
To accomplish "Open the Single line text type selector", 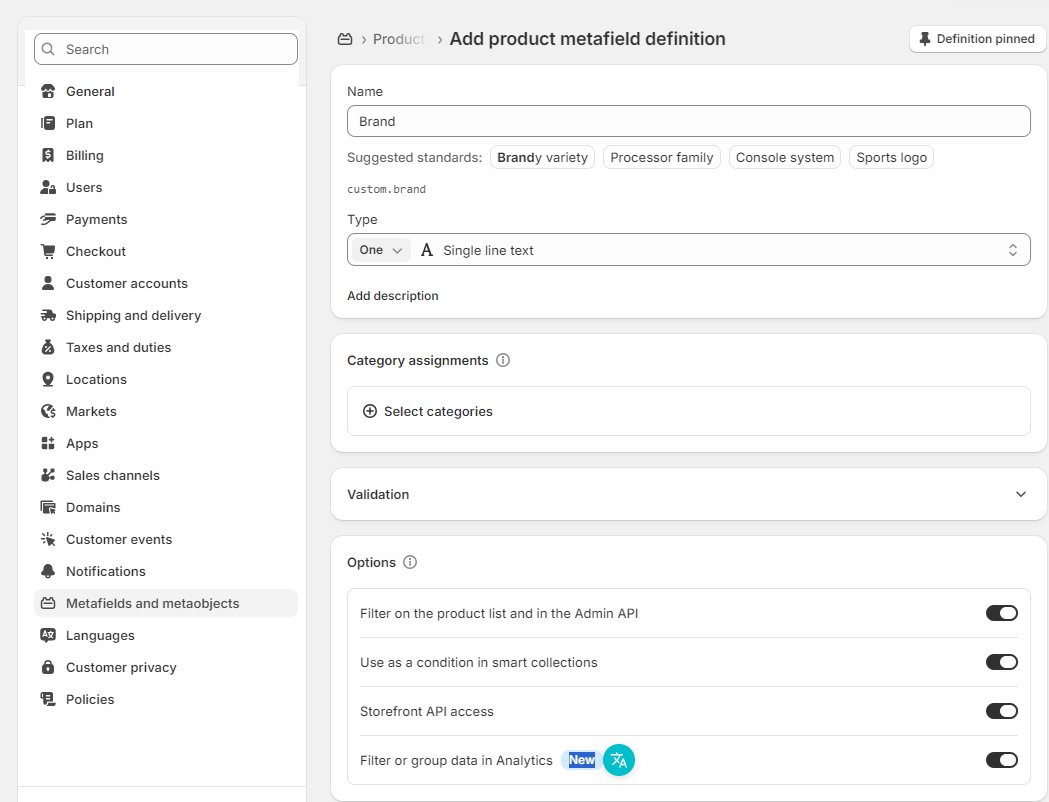I will [720, 250].
